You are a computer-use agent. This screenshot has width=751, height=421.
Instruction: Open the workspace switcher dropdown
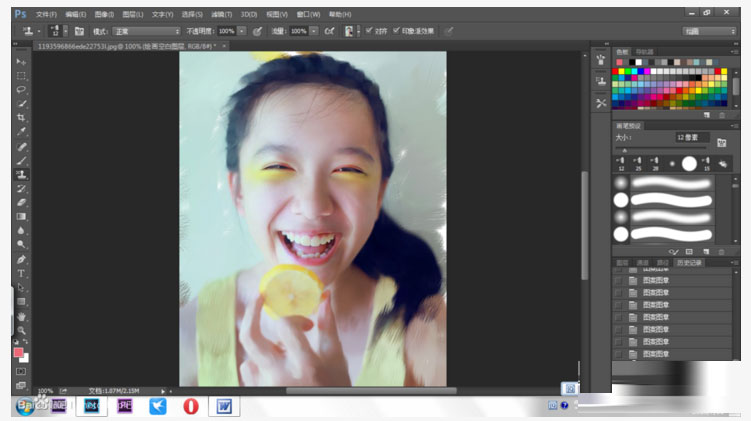709,31
